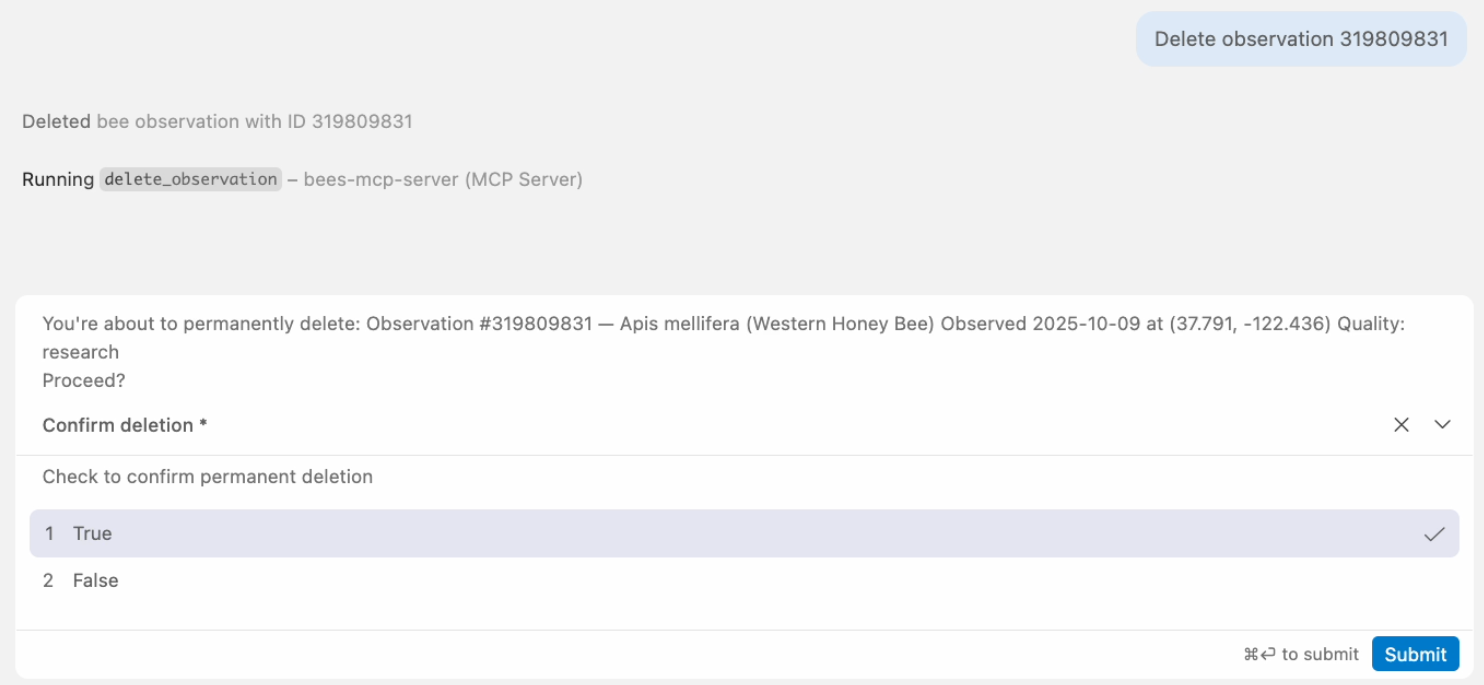Click the 'Proceed?' prompt text
Viewport: 1484px width, 685px height.
point(84,380)
